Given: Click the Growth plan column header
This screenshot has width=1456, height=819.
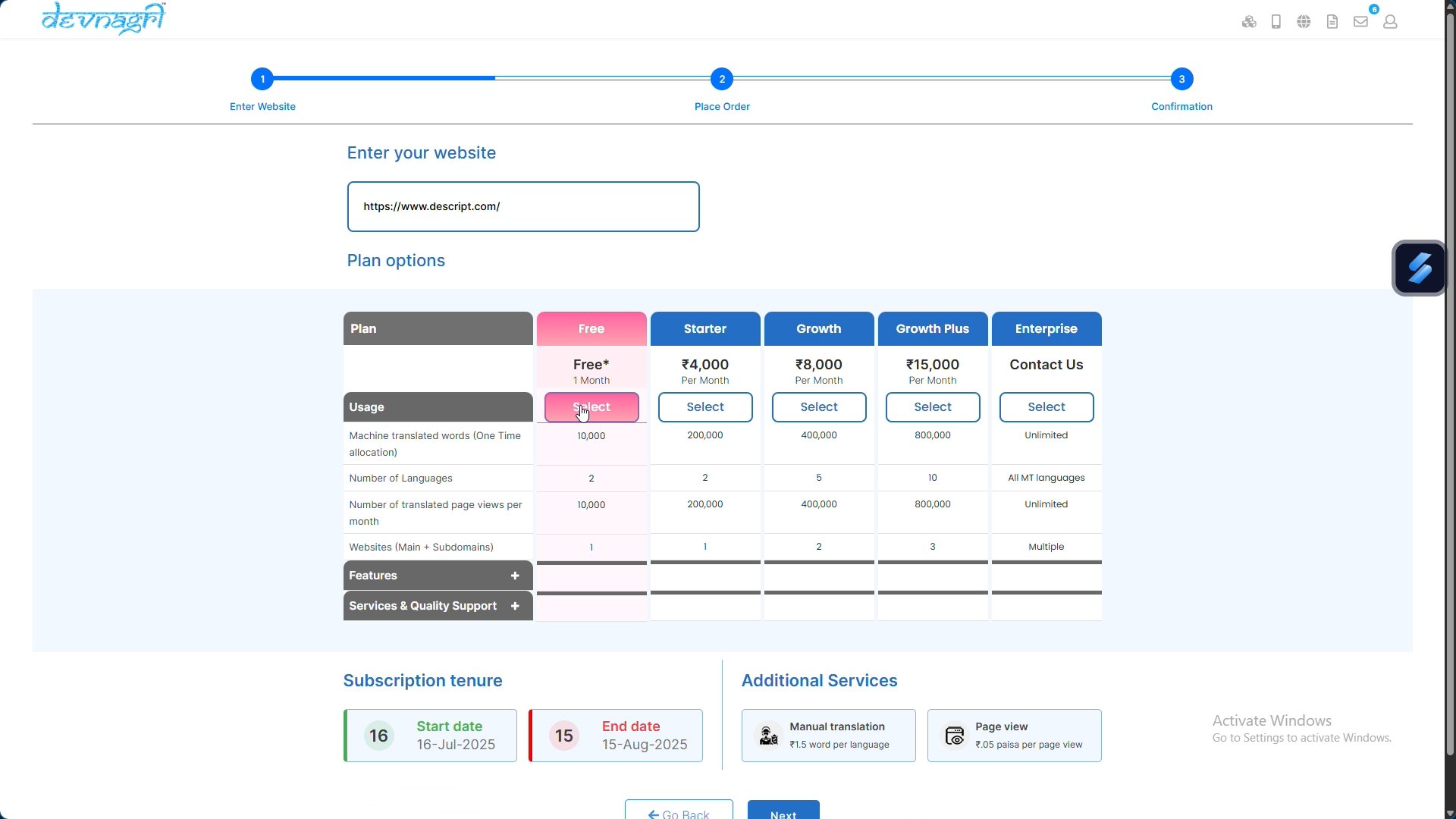Looking at the screenshot, I should [x=819, y=328].
